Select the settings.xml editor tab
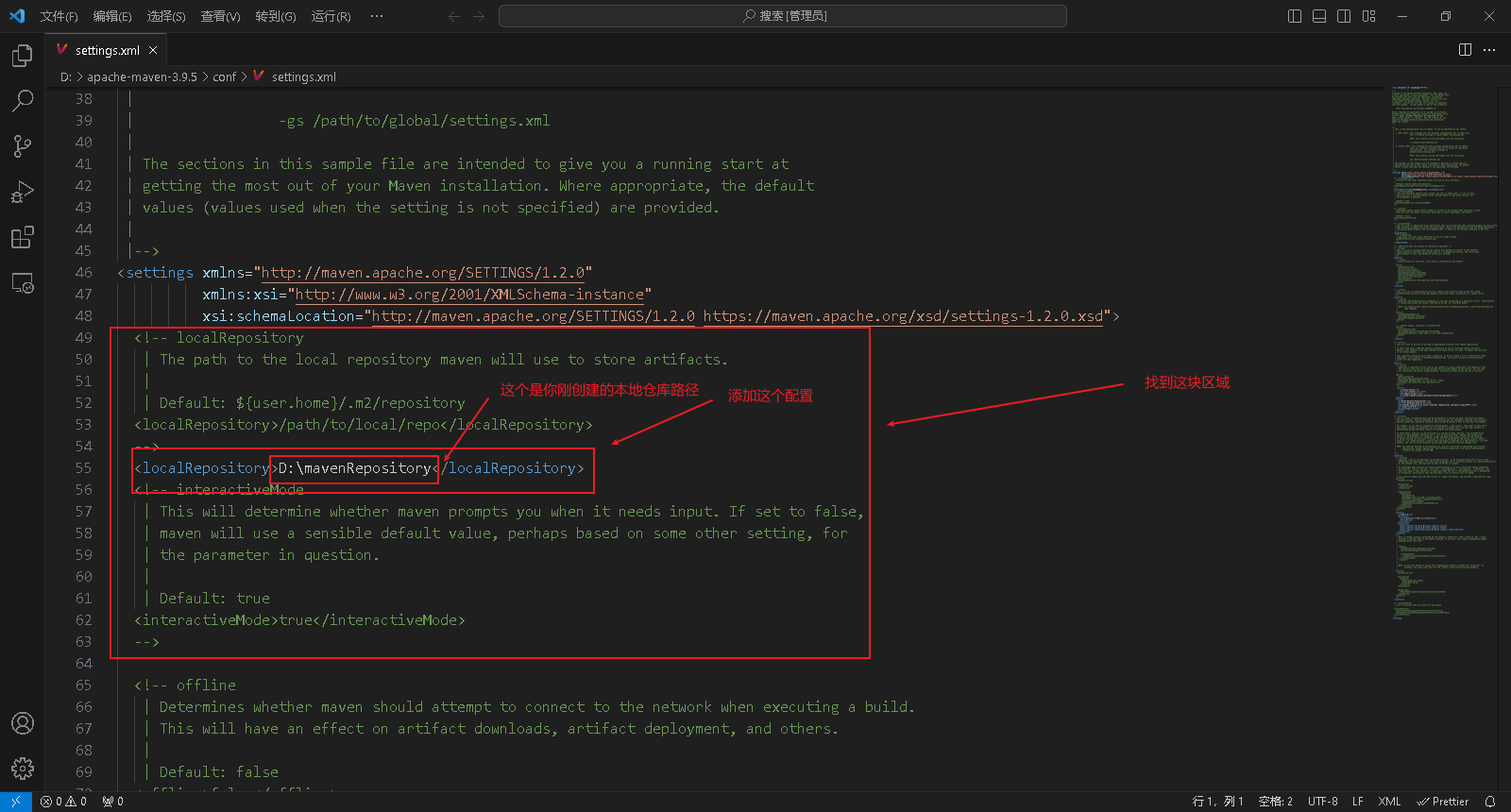Viewport: 1511px width, 812px height. (x=107, y=50)
